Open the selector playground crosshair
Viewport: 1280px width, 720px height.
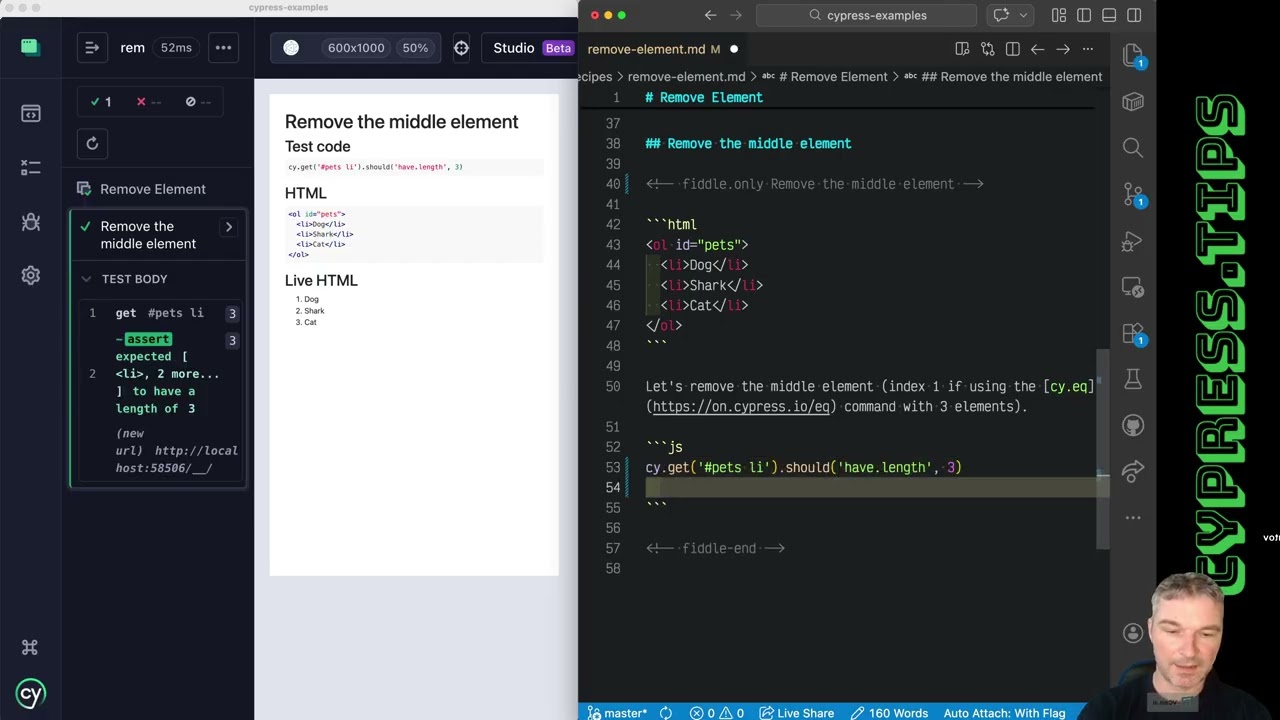coord(461,48)
